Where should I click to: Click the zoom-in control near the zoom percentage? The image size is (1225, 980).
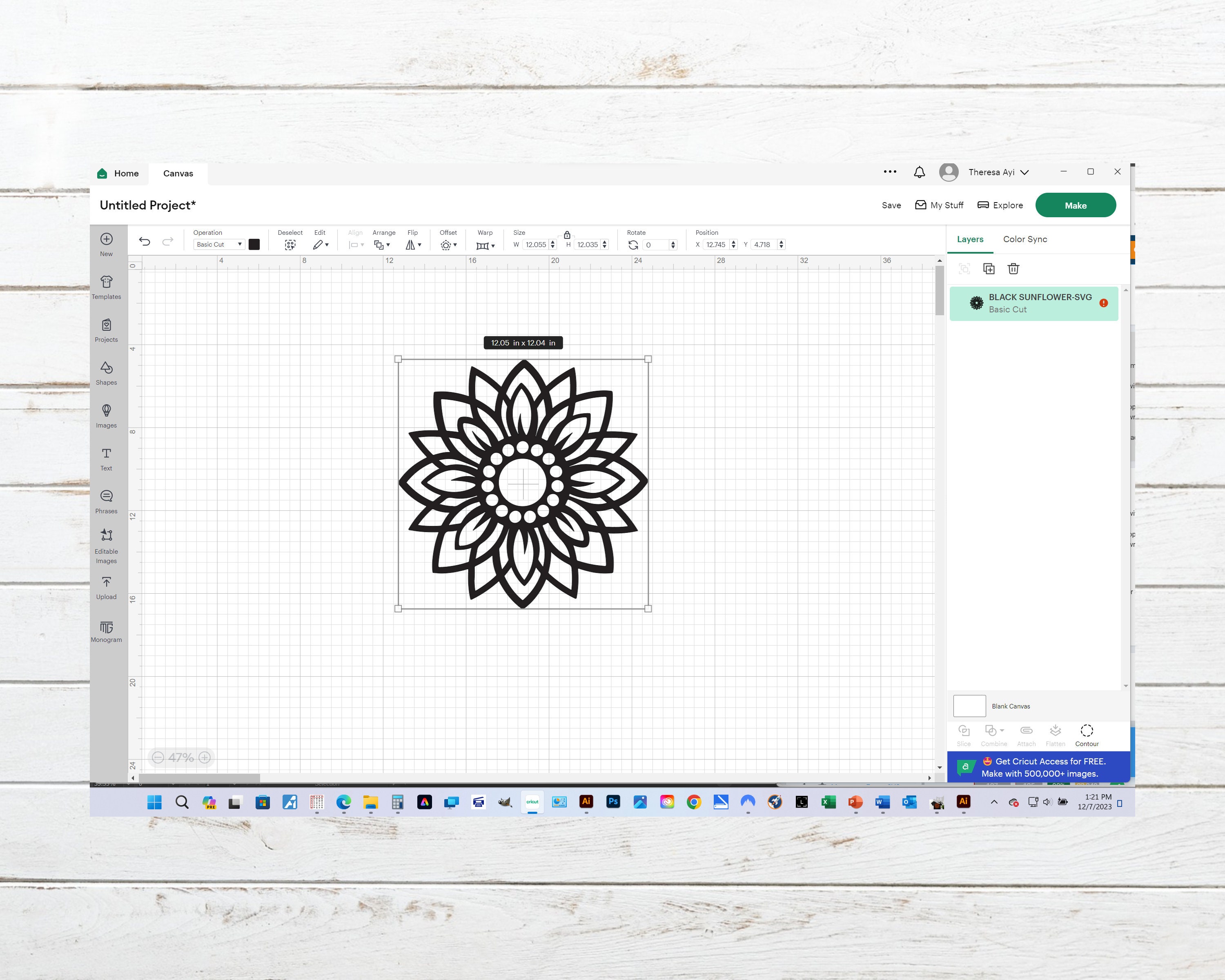pos(205,757)
